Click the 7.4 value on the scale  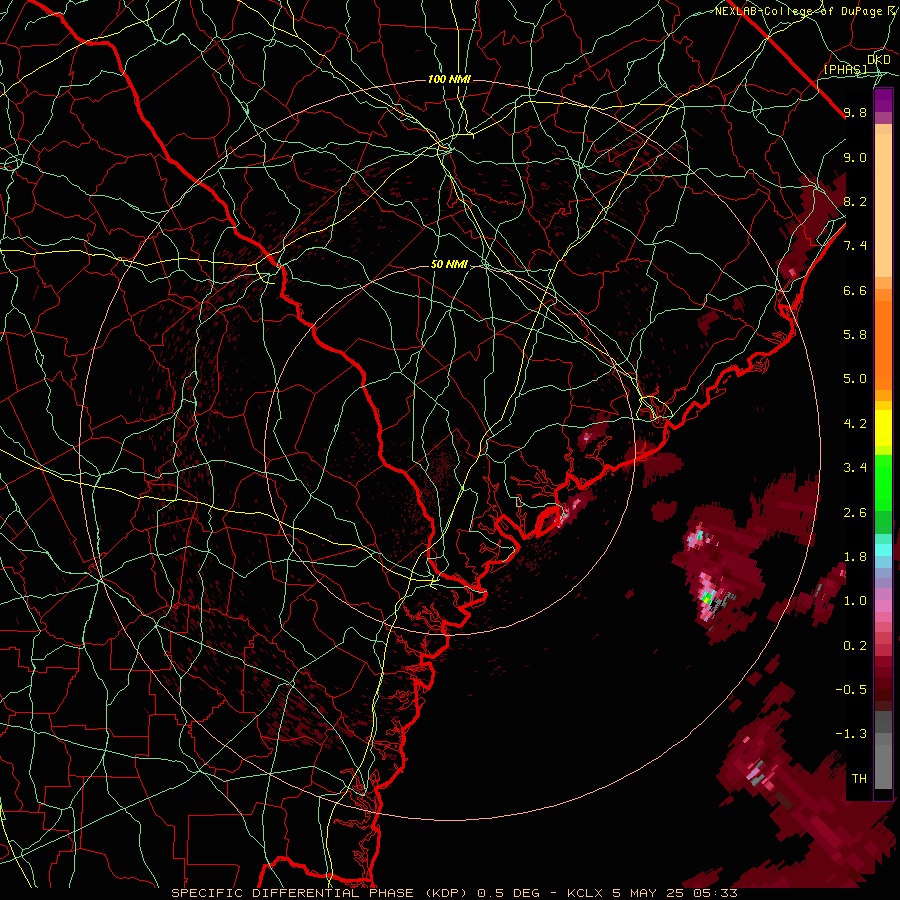[x=855, y=246]
